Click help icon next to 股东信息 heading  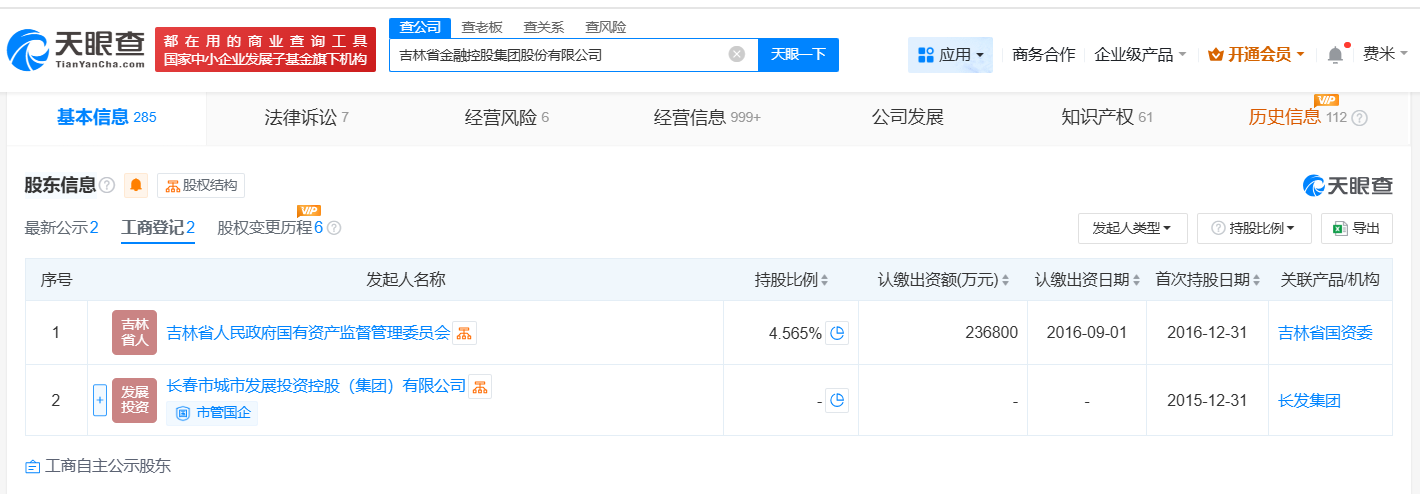(x=107, y=185)
